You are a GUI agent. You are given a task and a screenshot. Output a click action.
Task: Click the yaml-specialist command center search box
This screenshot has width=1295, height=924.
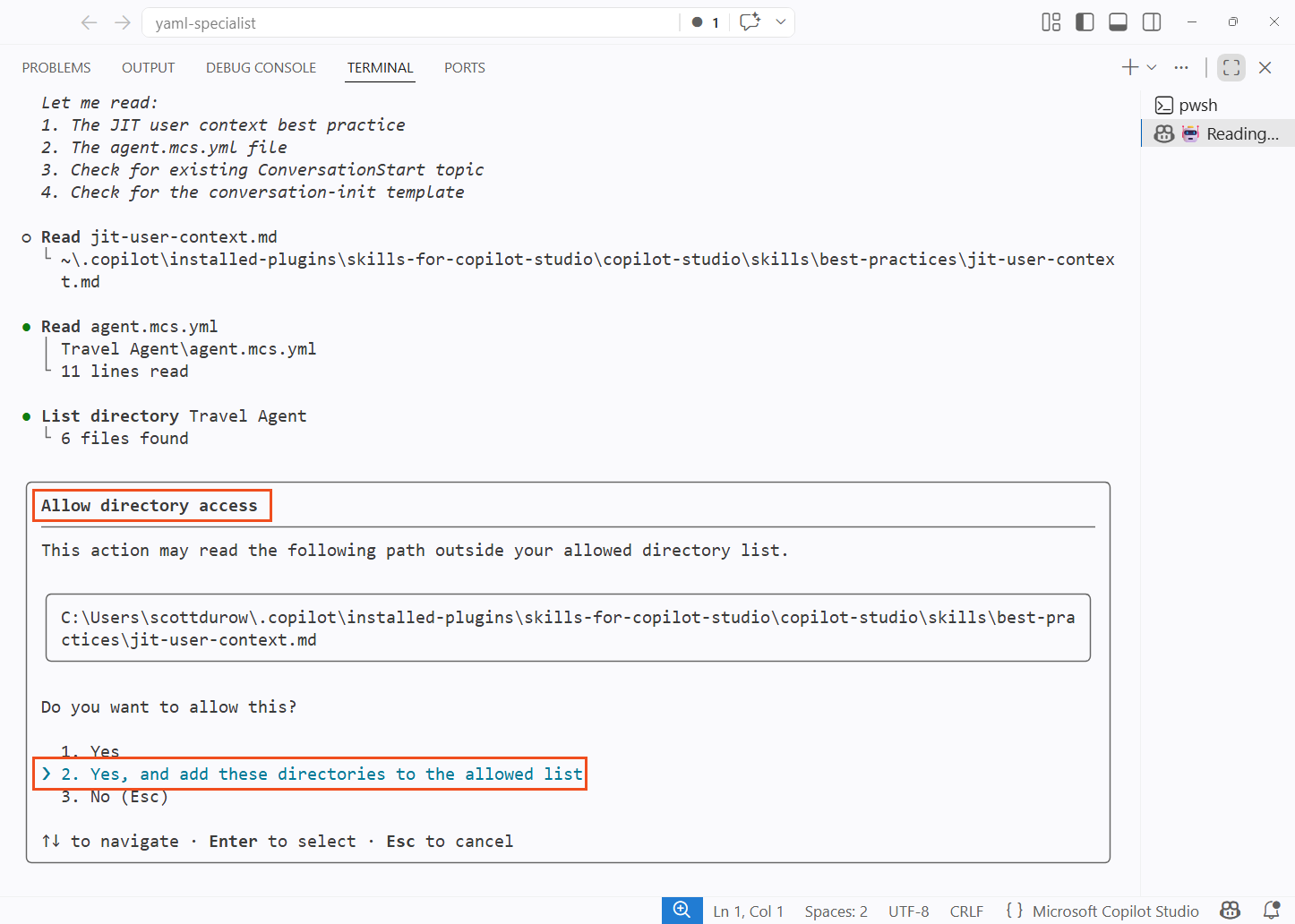point(412,22)
